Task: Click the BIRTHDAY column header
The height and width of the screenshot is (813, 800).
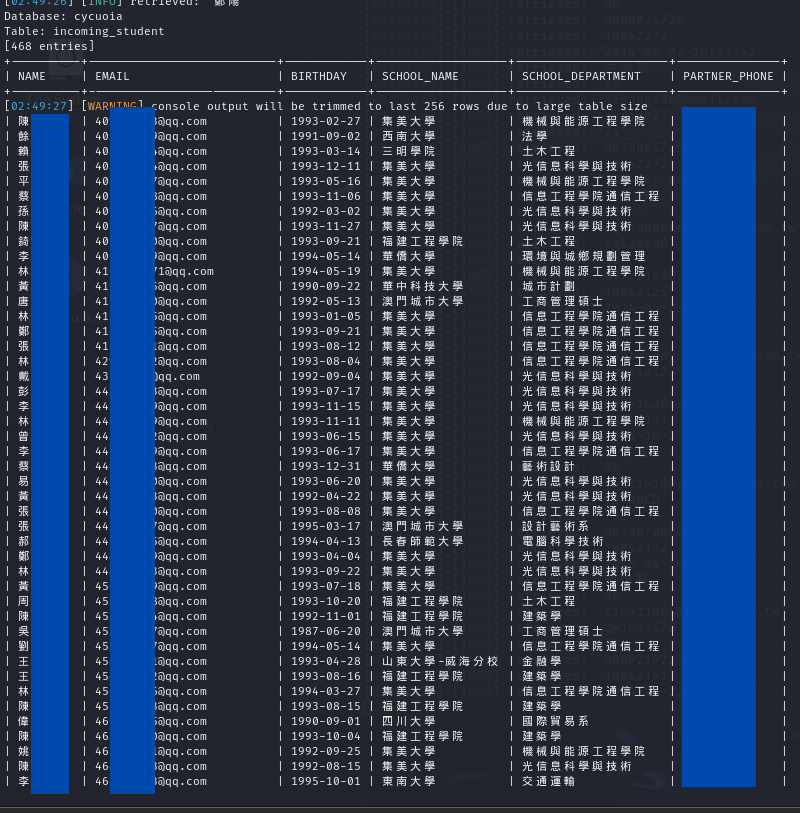Action: (x=318, y=77)
